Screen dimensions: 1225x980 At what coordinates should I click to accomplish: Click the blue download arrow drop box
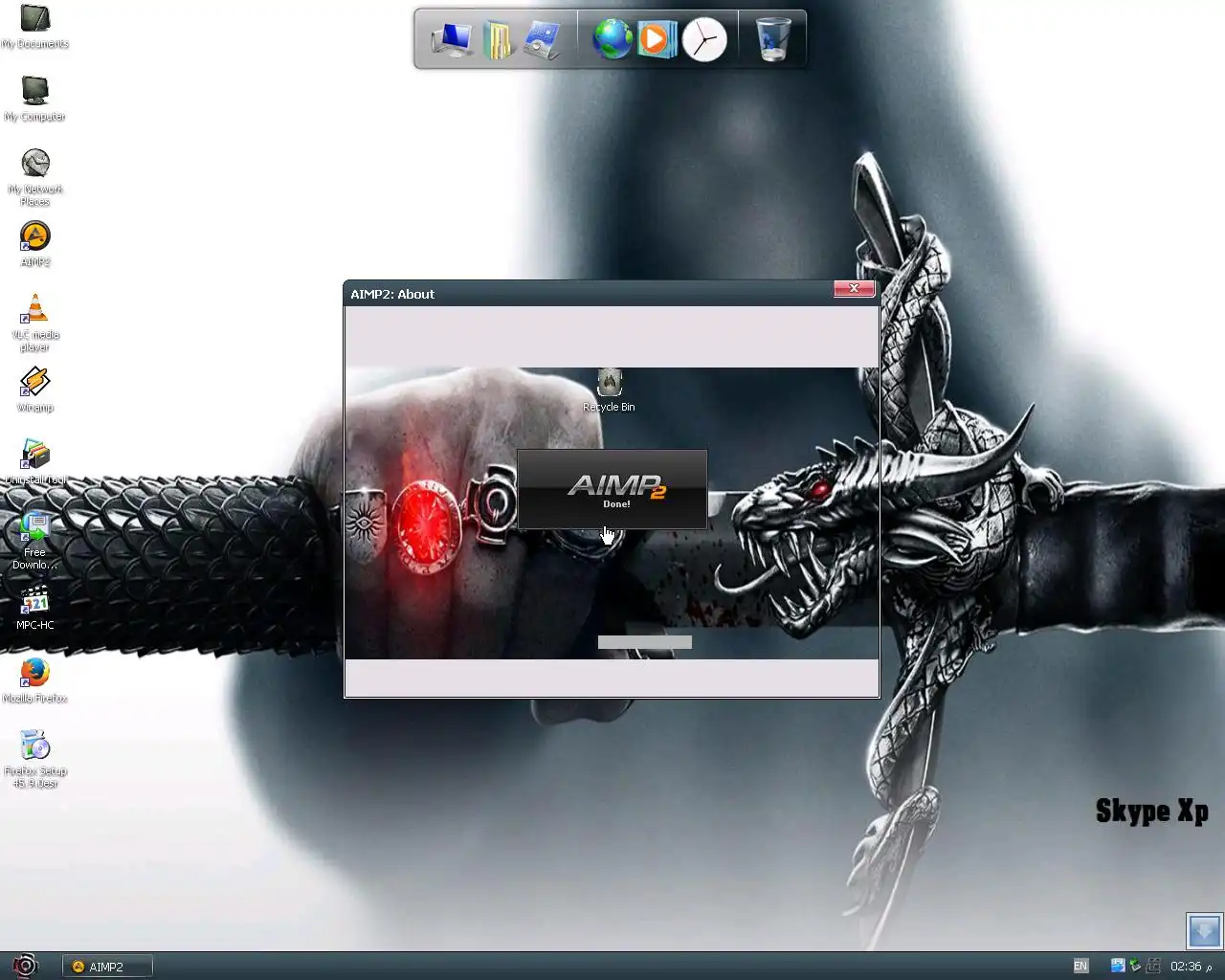click(x=1204, y=930)
